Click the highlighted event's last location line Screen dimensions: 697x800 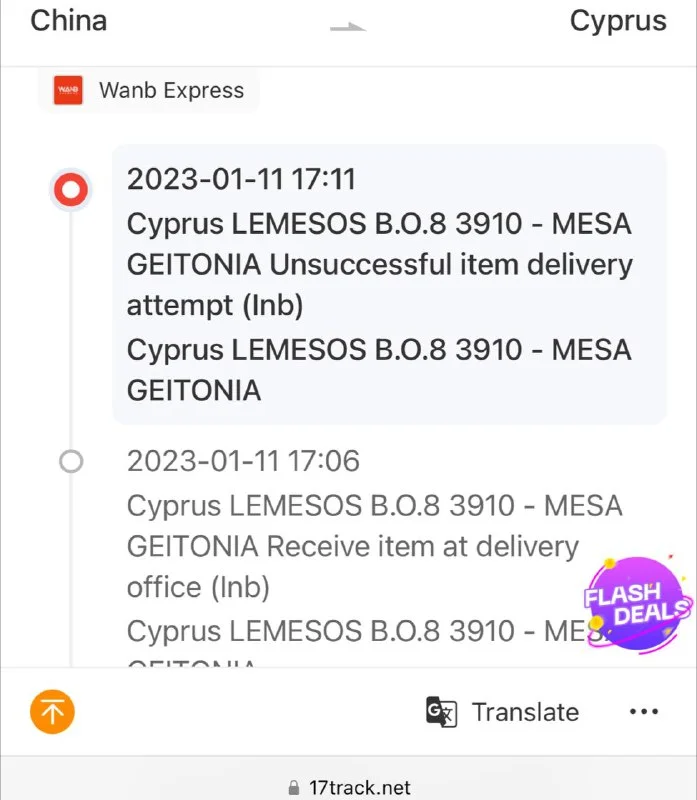pyautogui.click(x=378, y=369)
